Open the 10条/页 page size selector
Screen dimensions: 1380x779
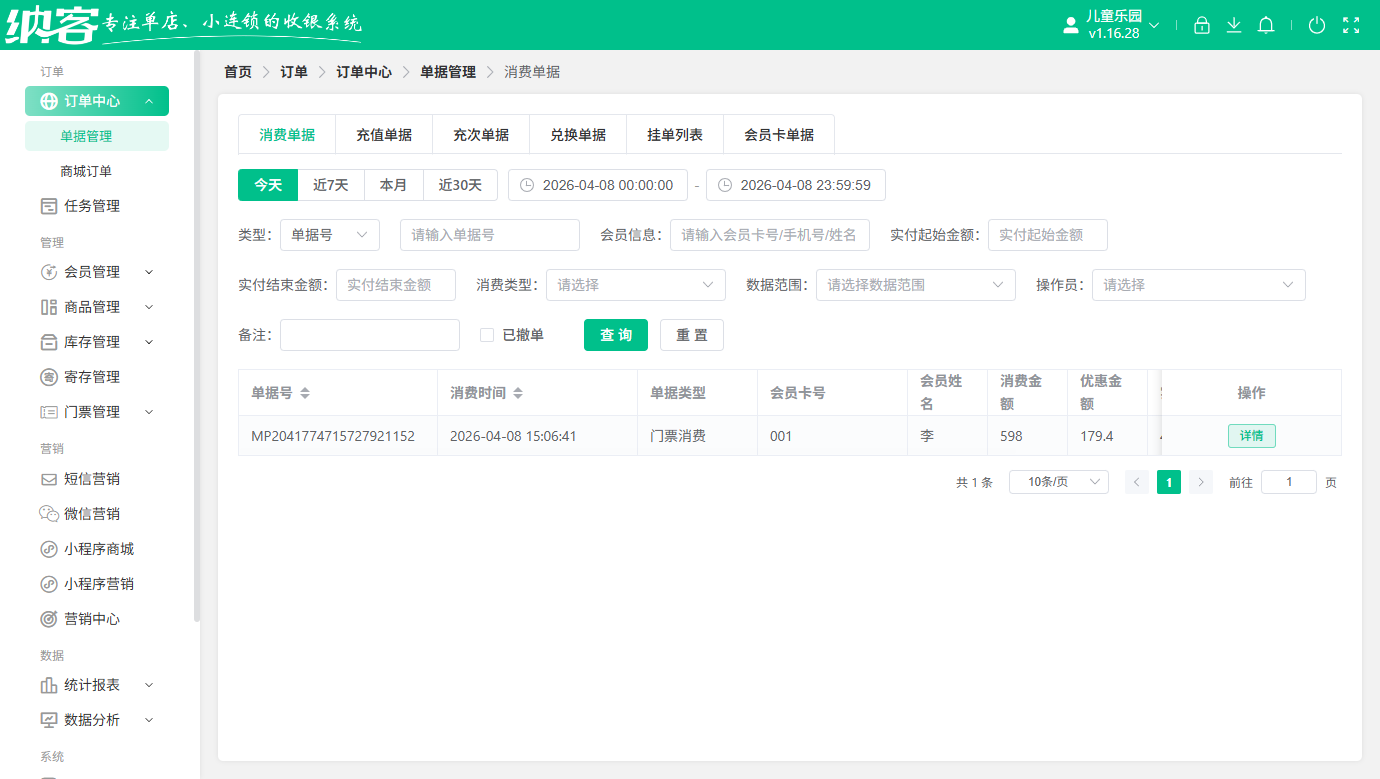1058,481
